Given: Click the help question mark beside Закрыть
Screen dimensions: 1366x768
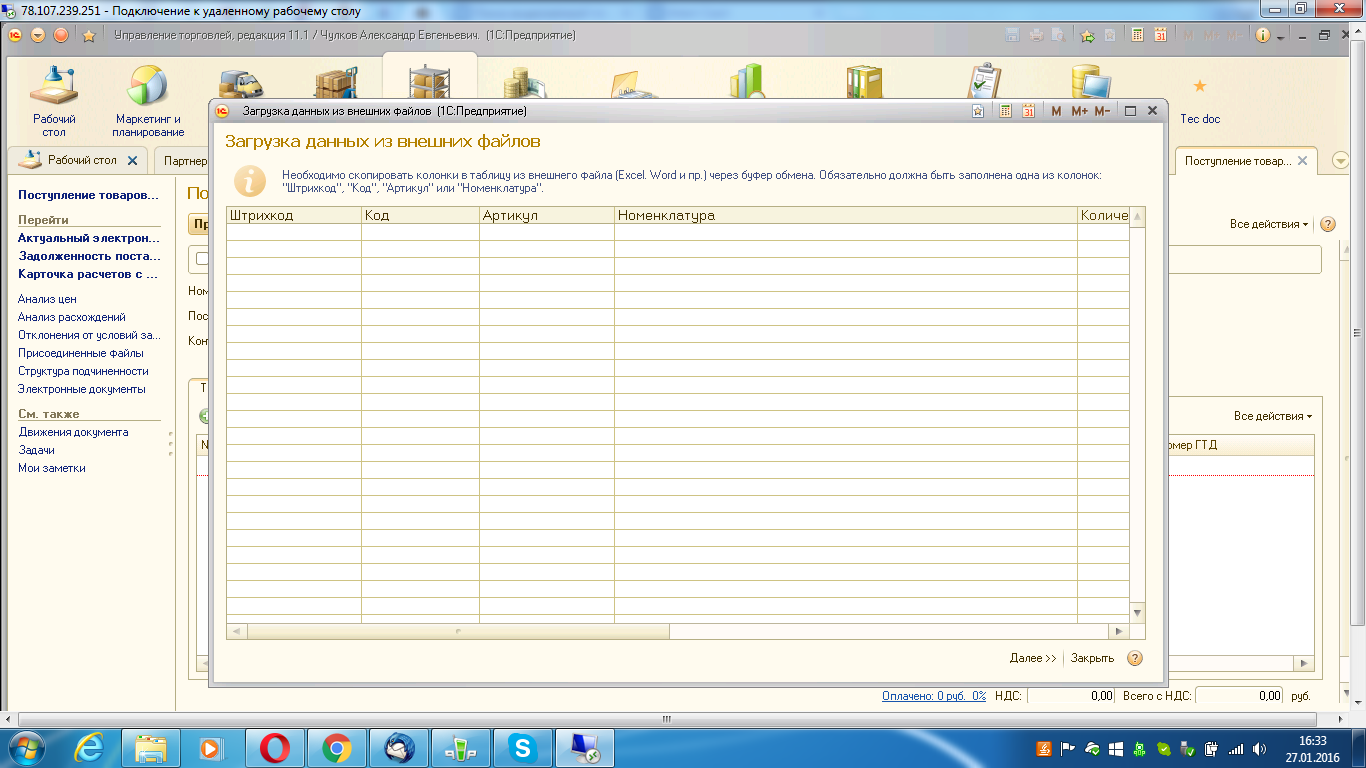Looking at the screenshot, I should [1134, 658].
